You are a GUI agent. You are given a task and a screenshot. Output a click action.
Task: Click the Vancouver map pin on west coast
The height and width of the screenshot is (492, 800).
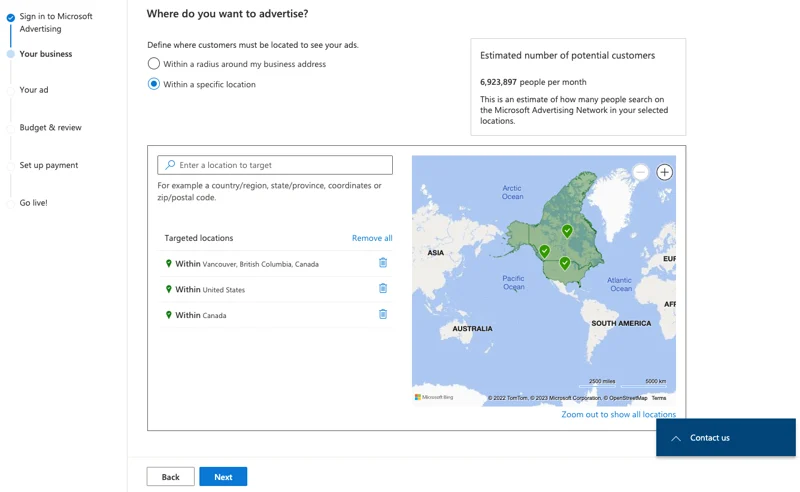544,251
